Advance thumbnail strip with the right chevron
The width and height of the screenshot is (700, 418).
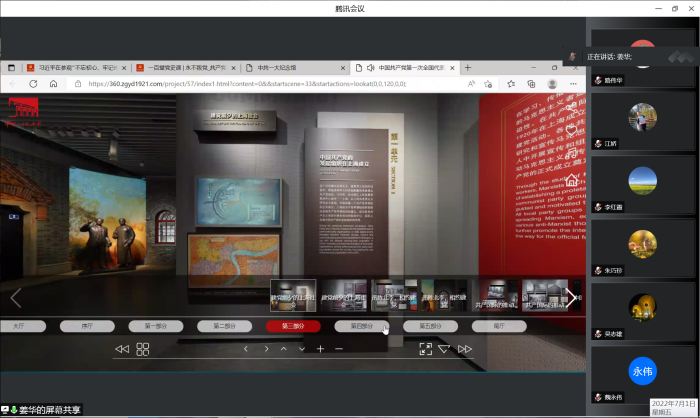pos(571,297)
